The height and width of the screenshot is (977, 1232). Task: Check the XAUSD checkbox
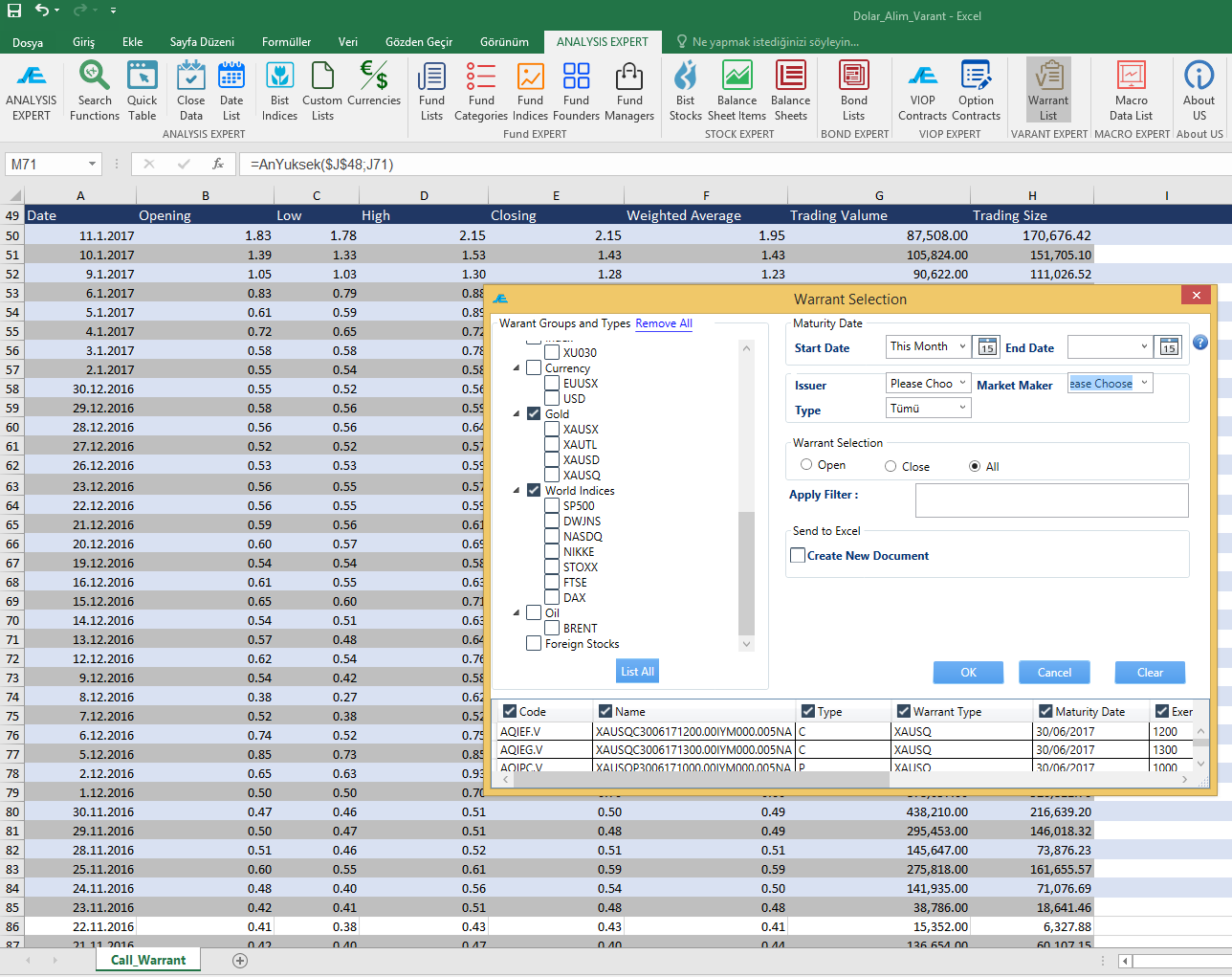coord(552,459)
